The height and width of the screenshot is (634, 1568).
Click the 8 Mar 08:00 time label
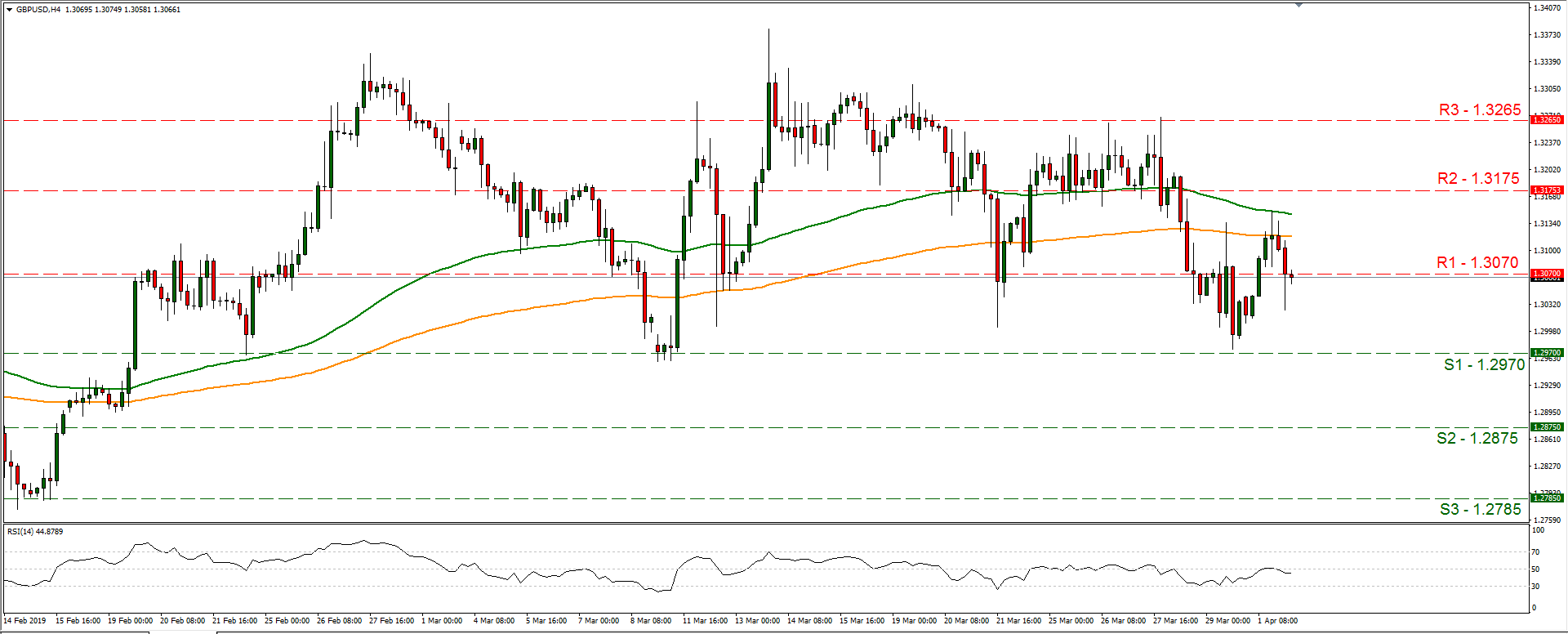point(651,621)
